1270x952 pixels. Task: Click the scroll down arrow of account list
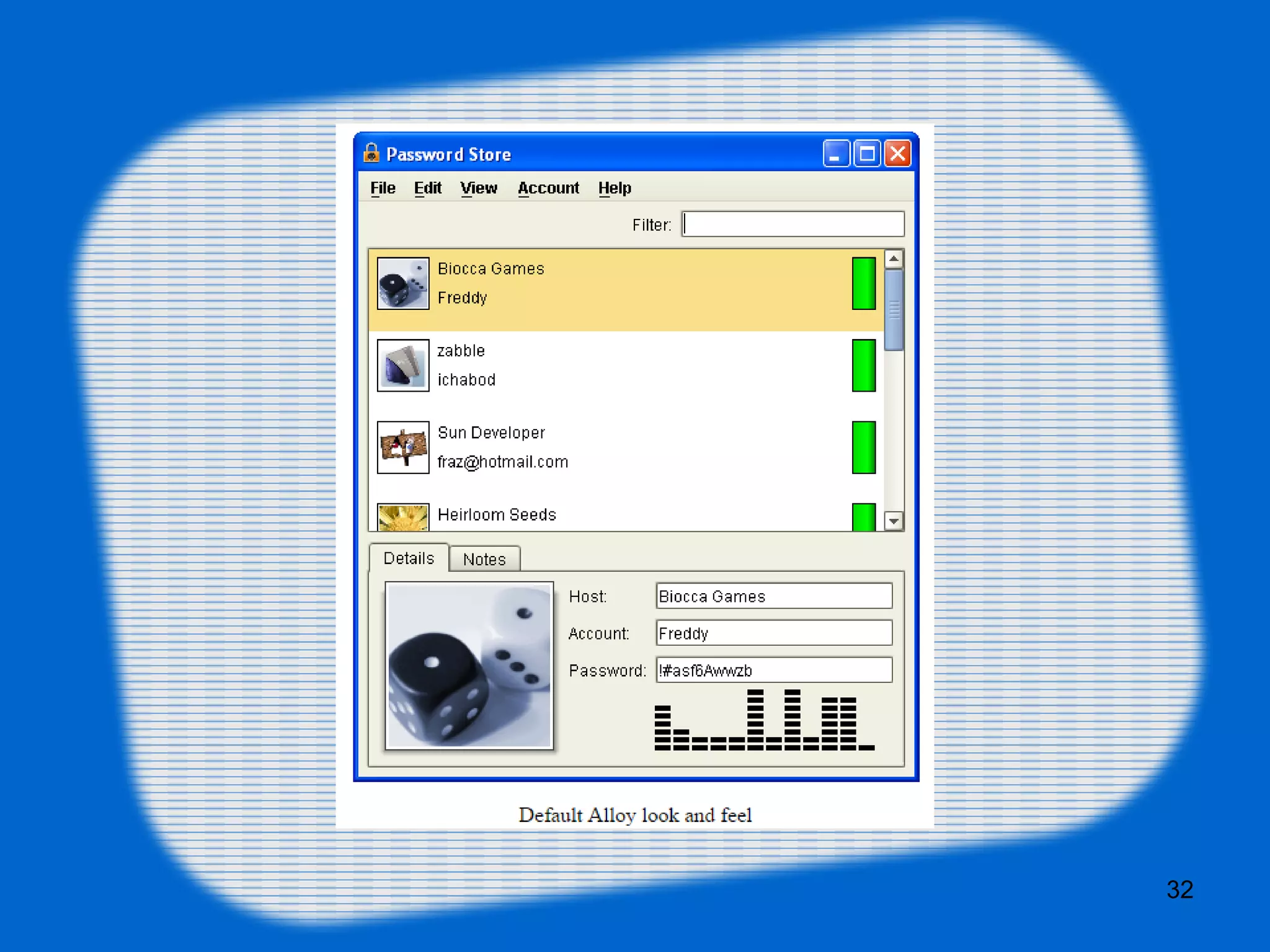pyautogui.click(x=894, y=521)
